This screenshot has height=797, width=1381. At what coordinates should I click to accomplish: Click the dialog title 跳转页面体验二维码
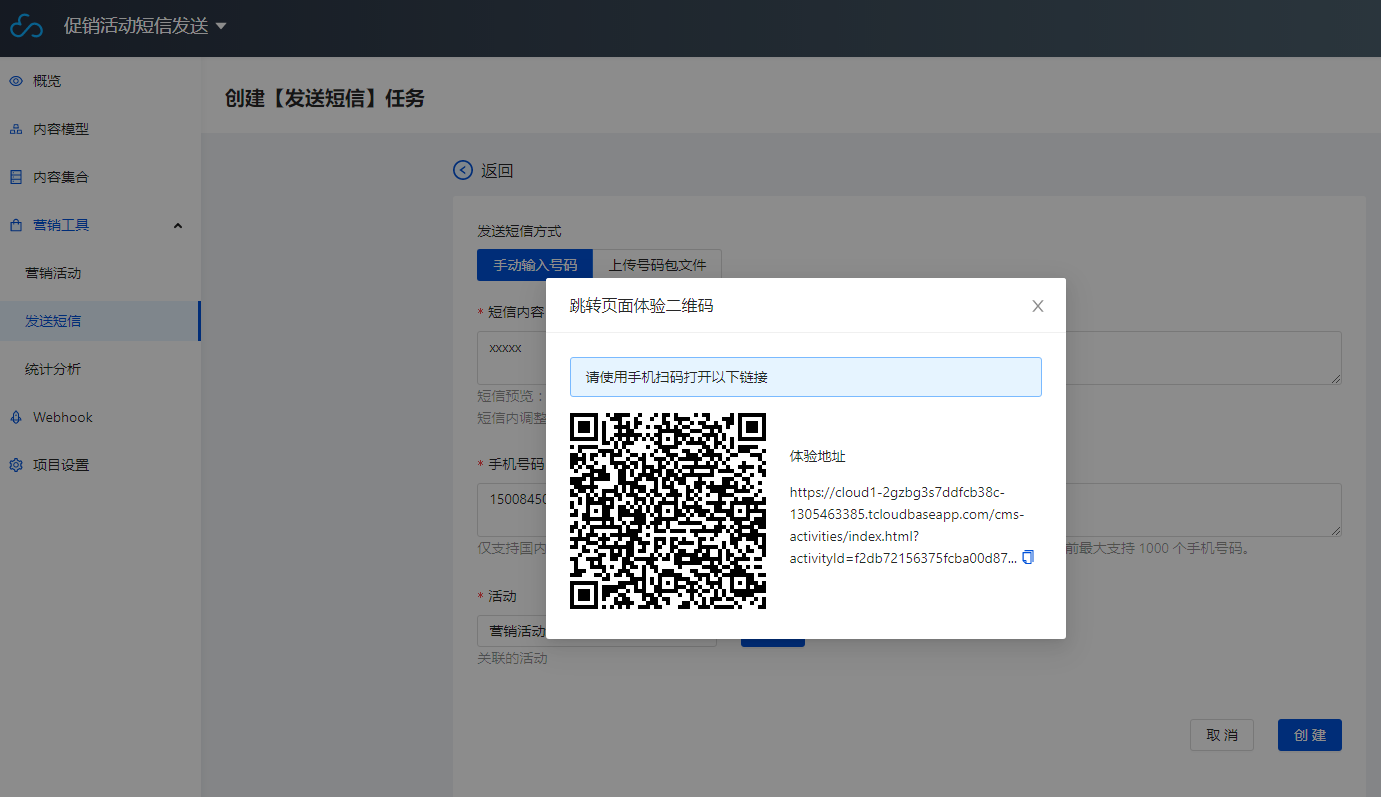click(642, 306)
